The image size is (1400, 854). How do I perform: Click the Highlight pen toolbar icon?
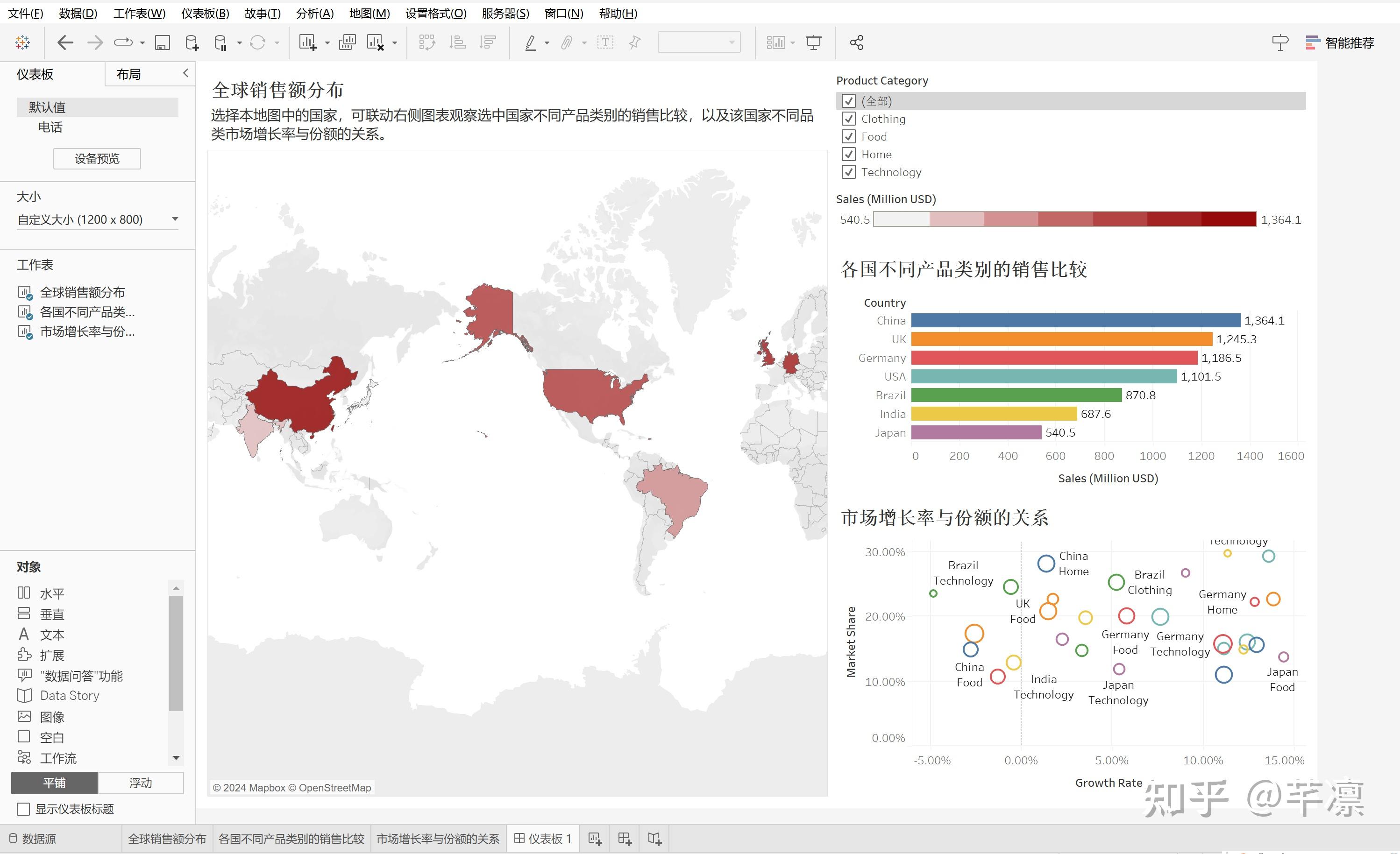531,42
